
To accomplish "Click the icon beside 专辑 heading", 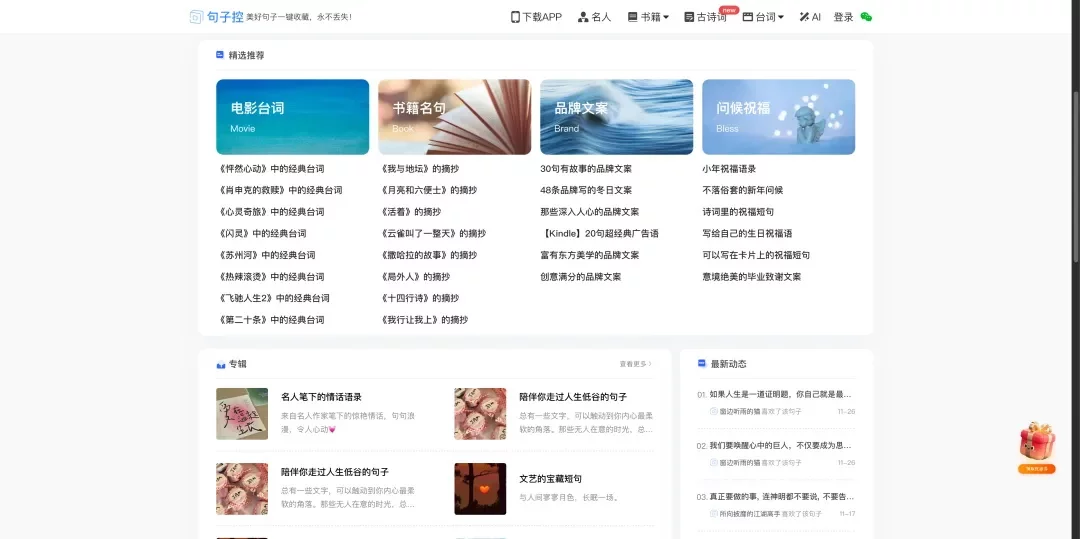I will click(x=220, y=364).
